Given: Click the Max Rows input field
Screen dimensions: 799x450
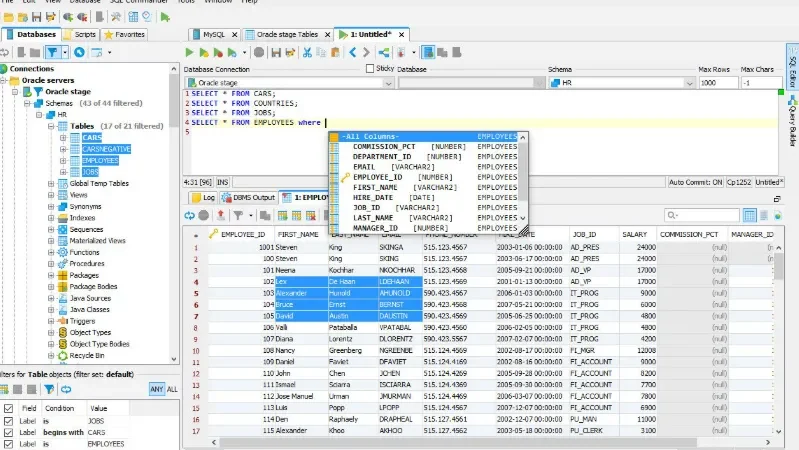Looking at the screenshot, I should click(718, 83).
